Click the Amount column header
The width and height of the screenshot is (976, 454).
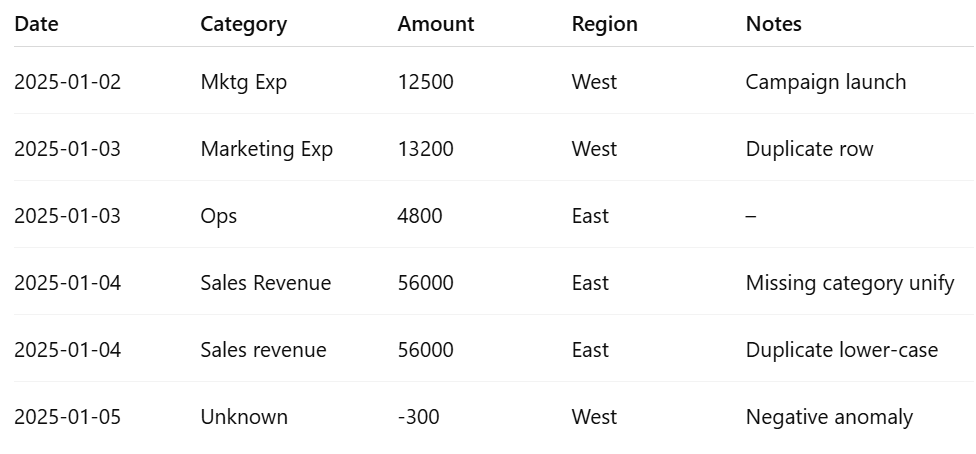click(x=436, y=24)
